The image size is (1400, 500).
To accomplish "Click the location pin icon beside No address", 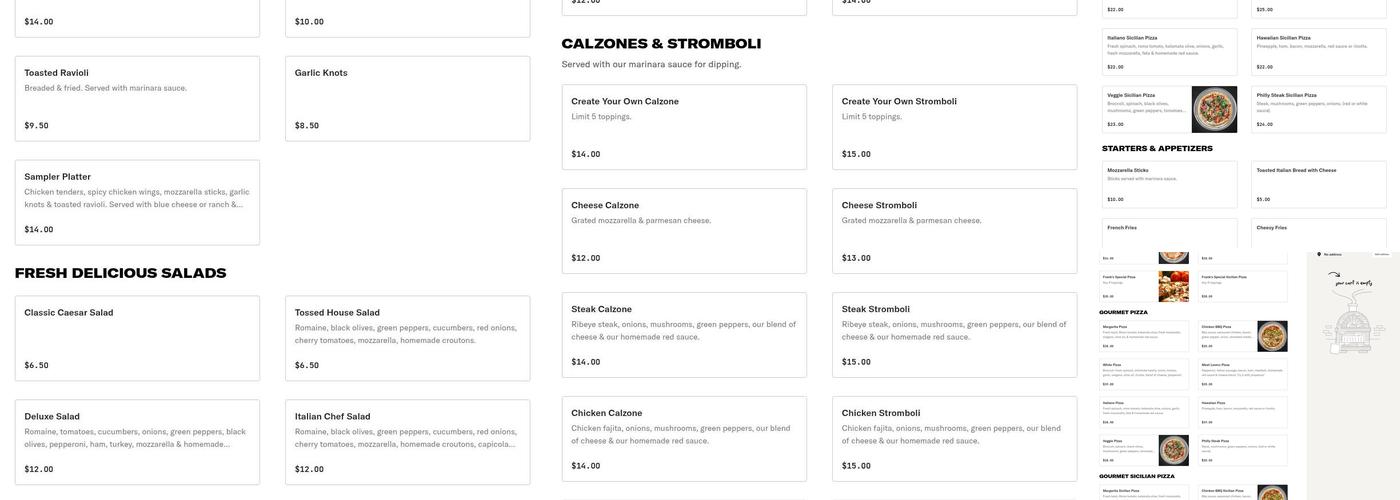I will pyautogui.click(x=1319, y=254).
